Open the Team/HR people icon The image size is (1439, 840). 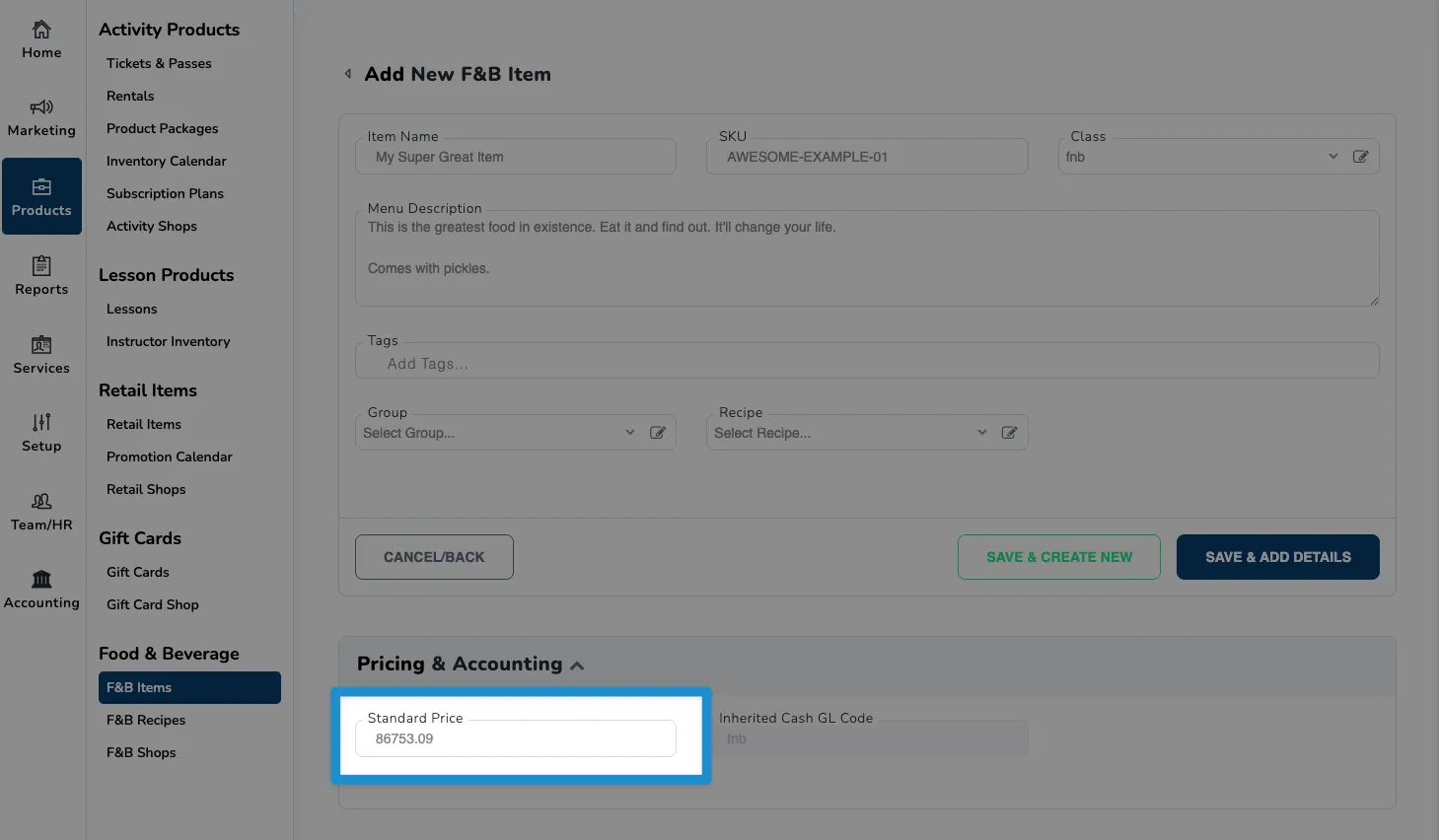[x=41, y=501]
